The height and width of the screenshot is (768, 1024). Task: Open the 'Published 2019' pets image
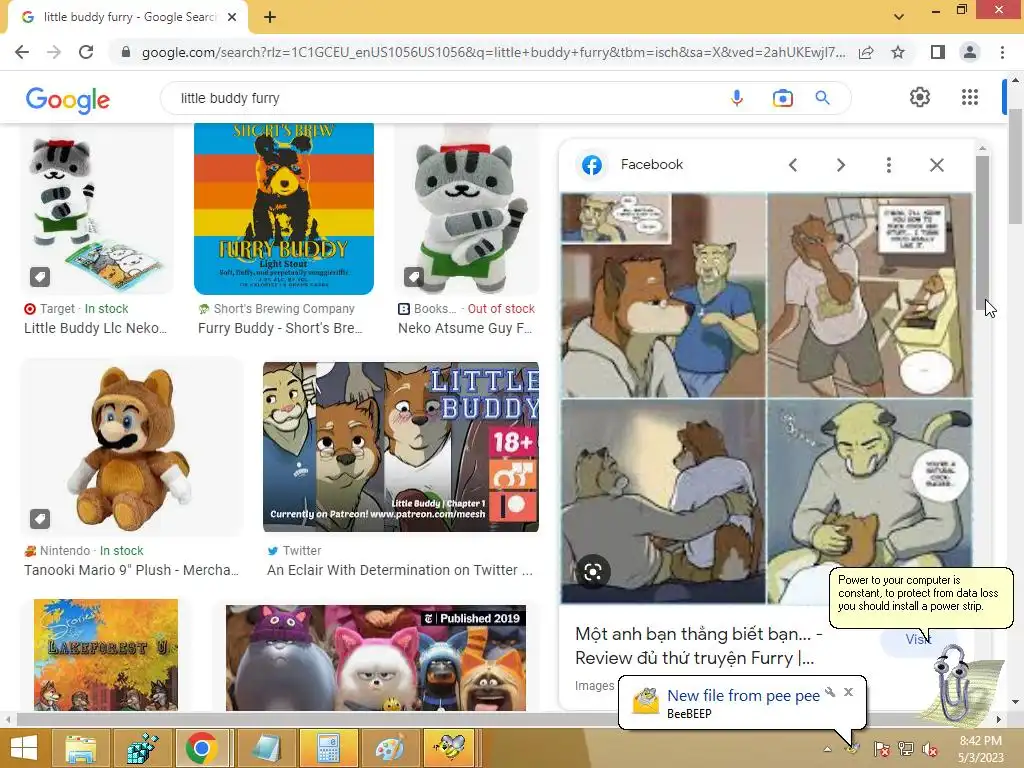376,658
